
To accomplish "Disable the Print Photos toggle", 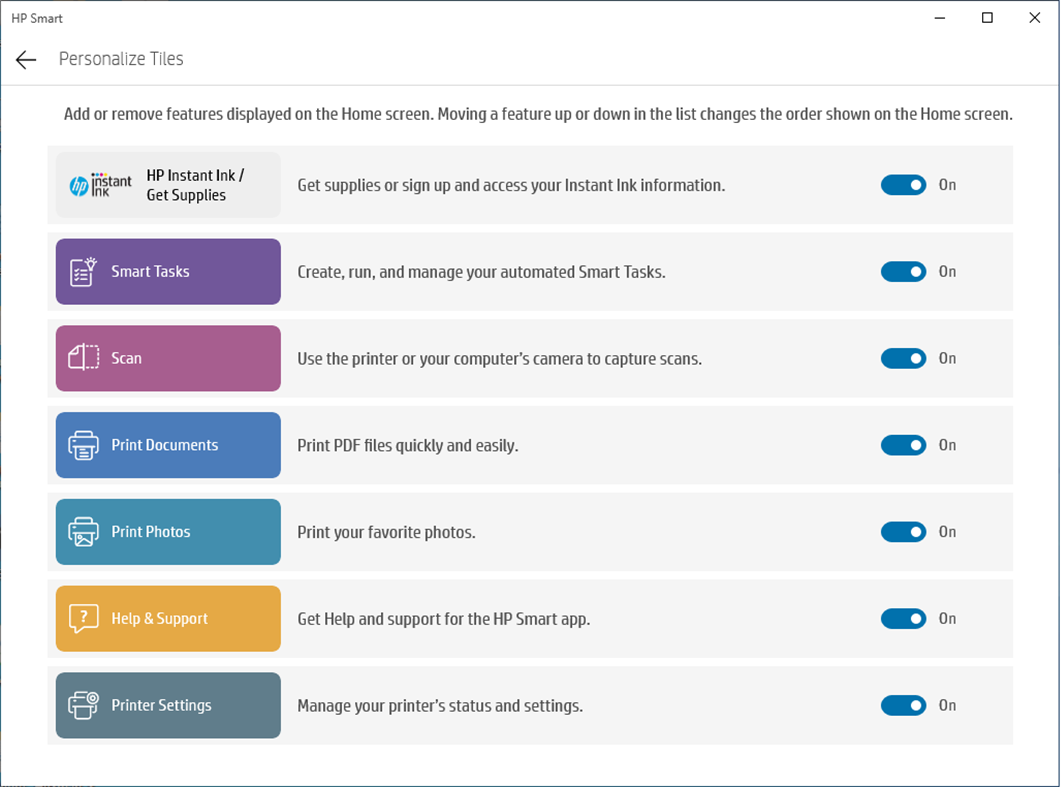I will tap(903, 531).
